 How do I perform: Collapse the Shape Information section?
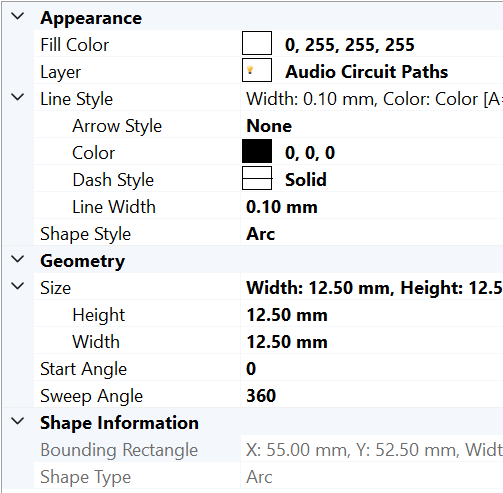coord(17,421)
